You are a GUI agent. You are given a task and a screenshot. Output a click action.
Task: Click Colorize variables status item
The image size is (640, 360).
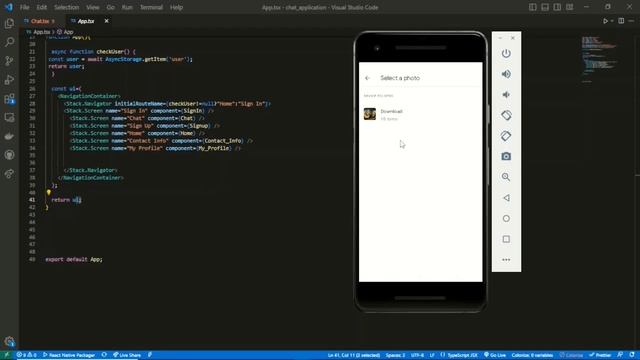pos(532,355)
